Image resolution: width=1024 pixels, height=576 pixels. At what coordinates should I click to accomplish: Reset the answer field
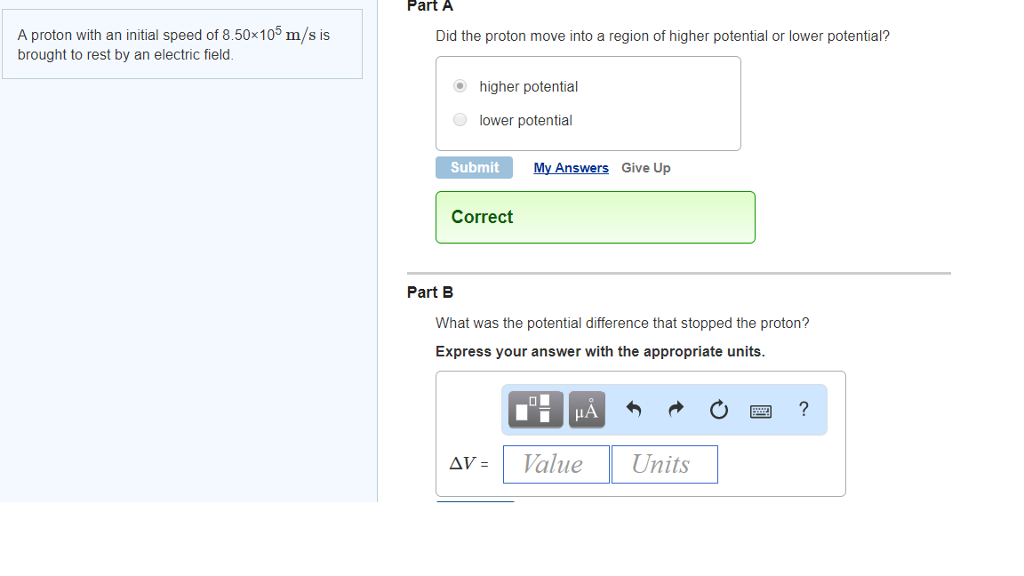point(718,409)
